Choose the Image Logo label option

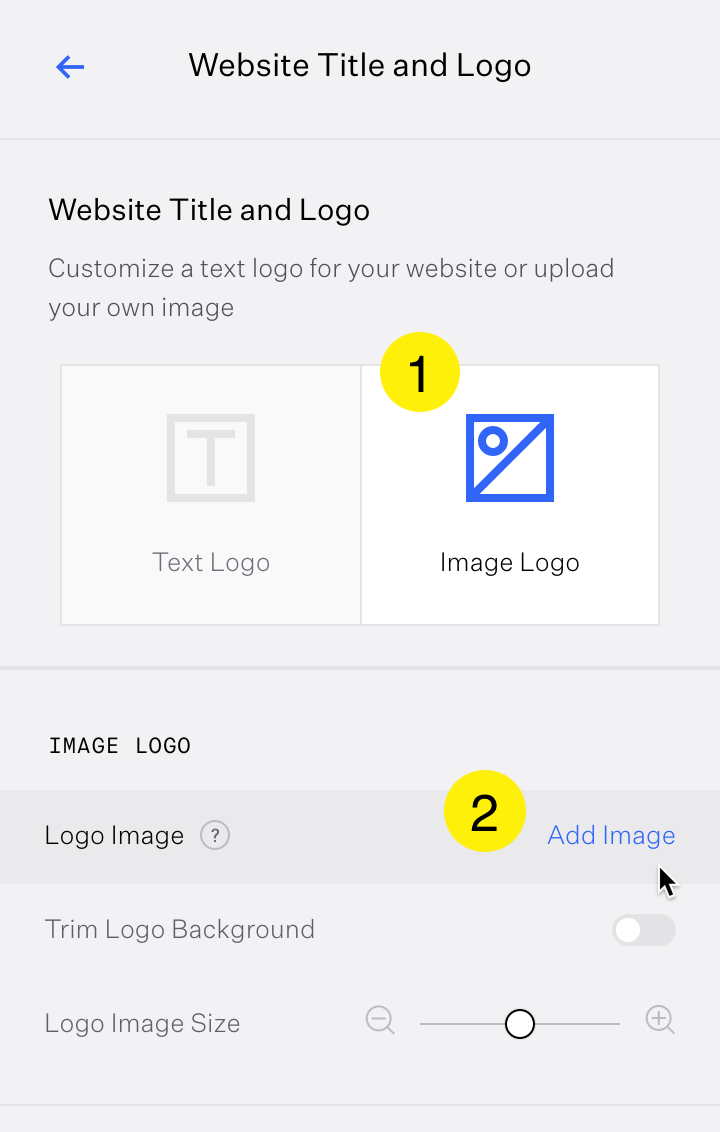510,562
